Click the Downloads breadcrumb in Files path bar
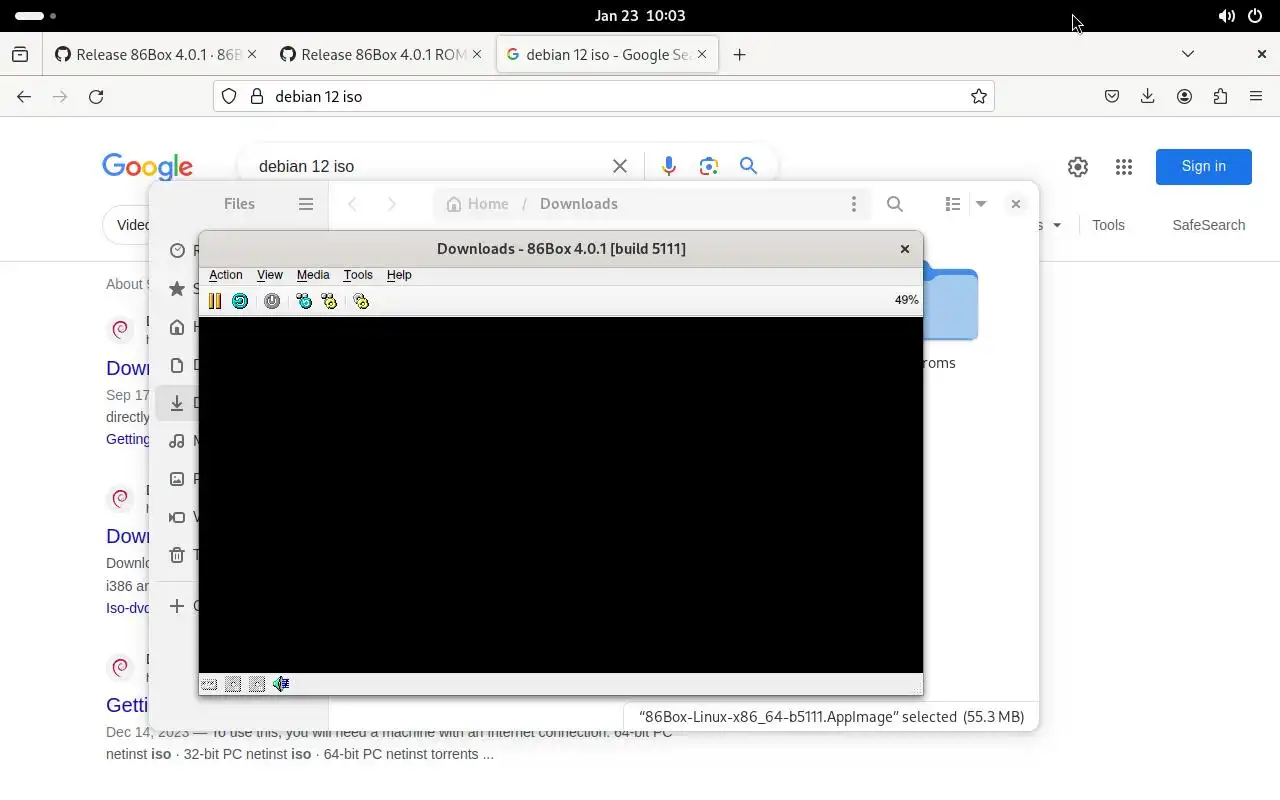Viewport: 1280px width, 800px height. 579,204
